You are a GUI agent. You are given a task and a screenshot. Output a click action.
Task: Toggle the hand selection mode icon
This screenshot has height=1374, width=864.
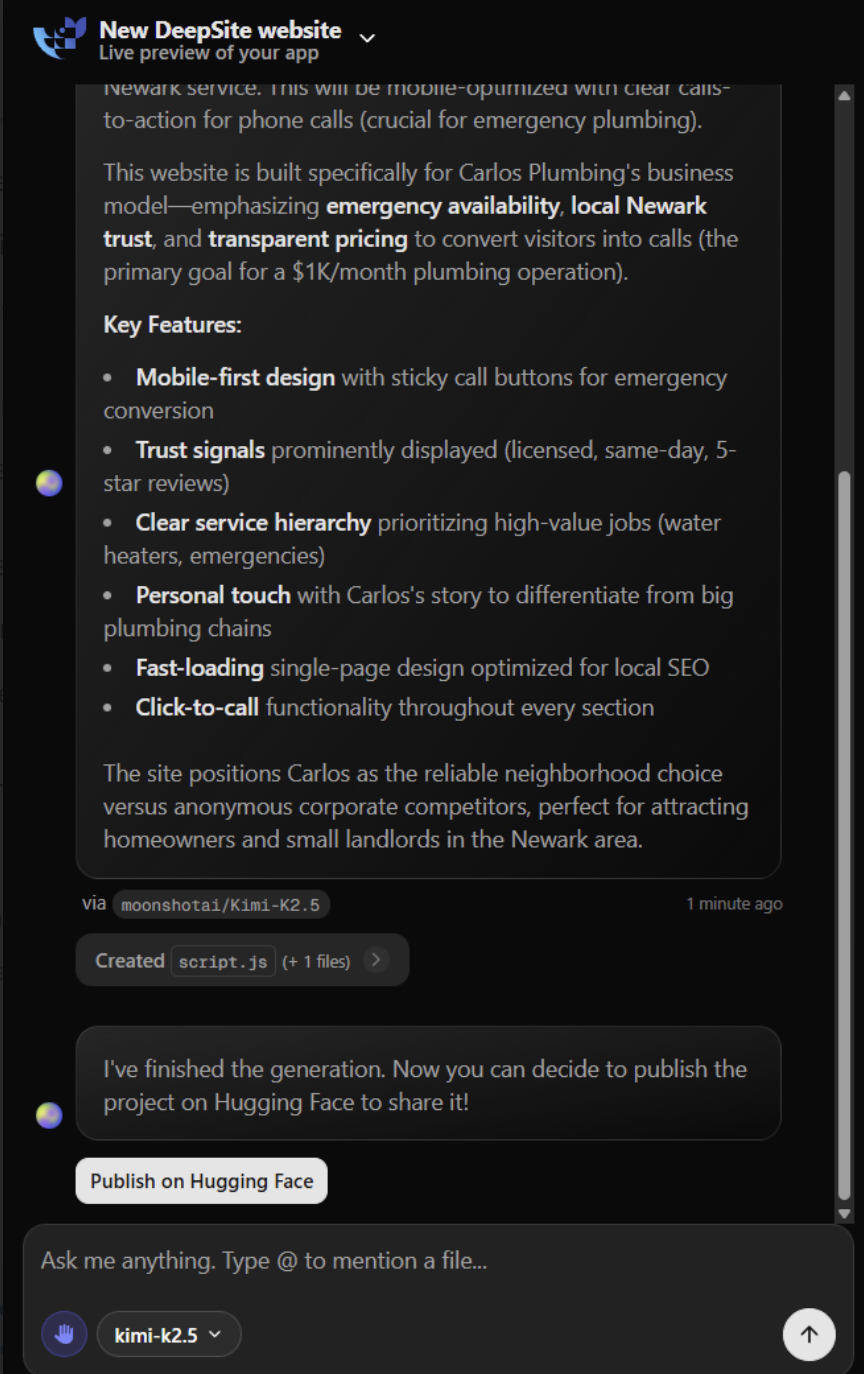64,1334
